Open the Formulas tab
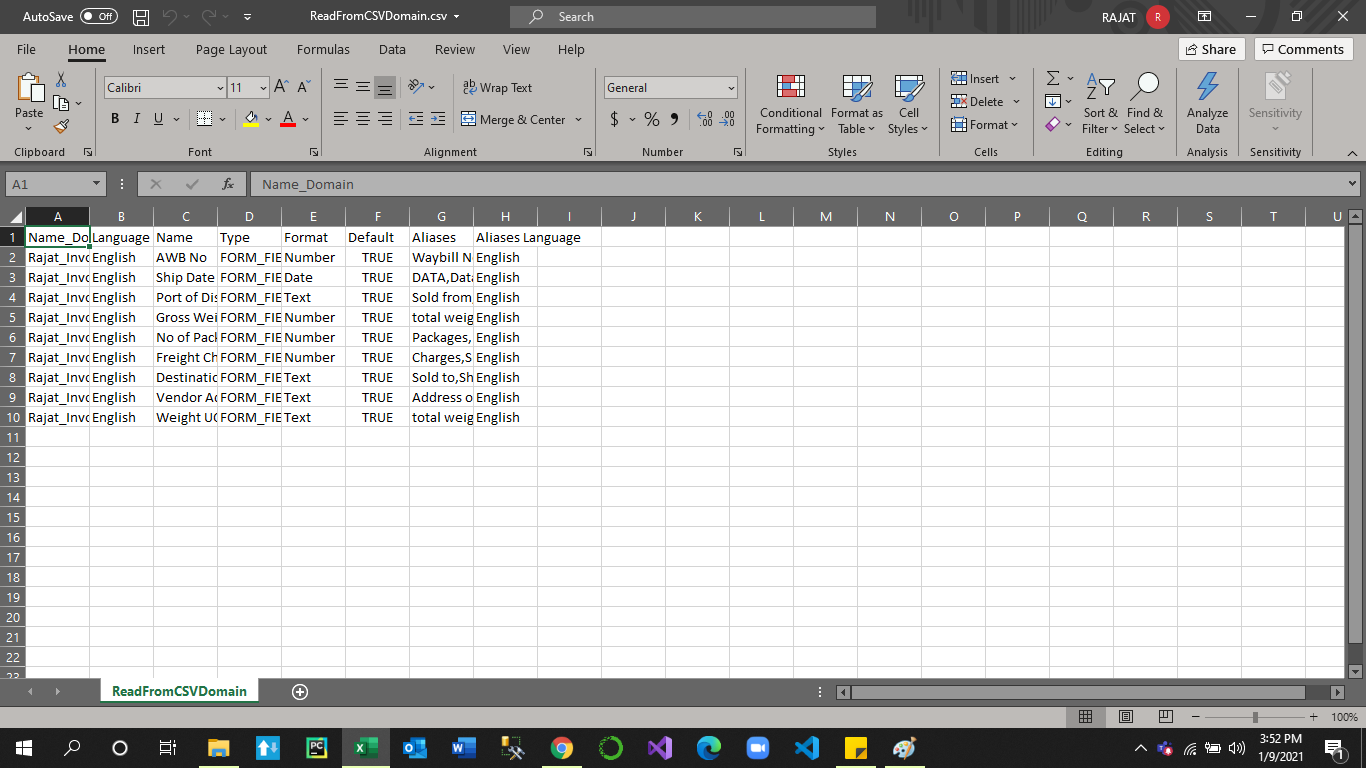This screenshot has width=1366, height=768. coord(323,49)
